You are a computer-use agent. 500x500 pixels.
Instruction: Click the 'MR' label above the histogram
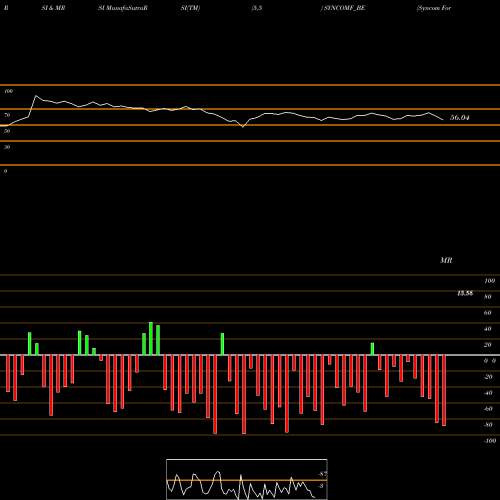(446, 260)
